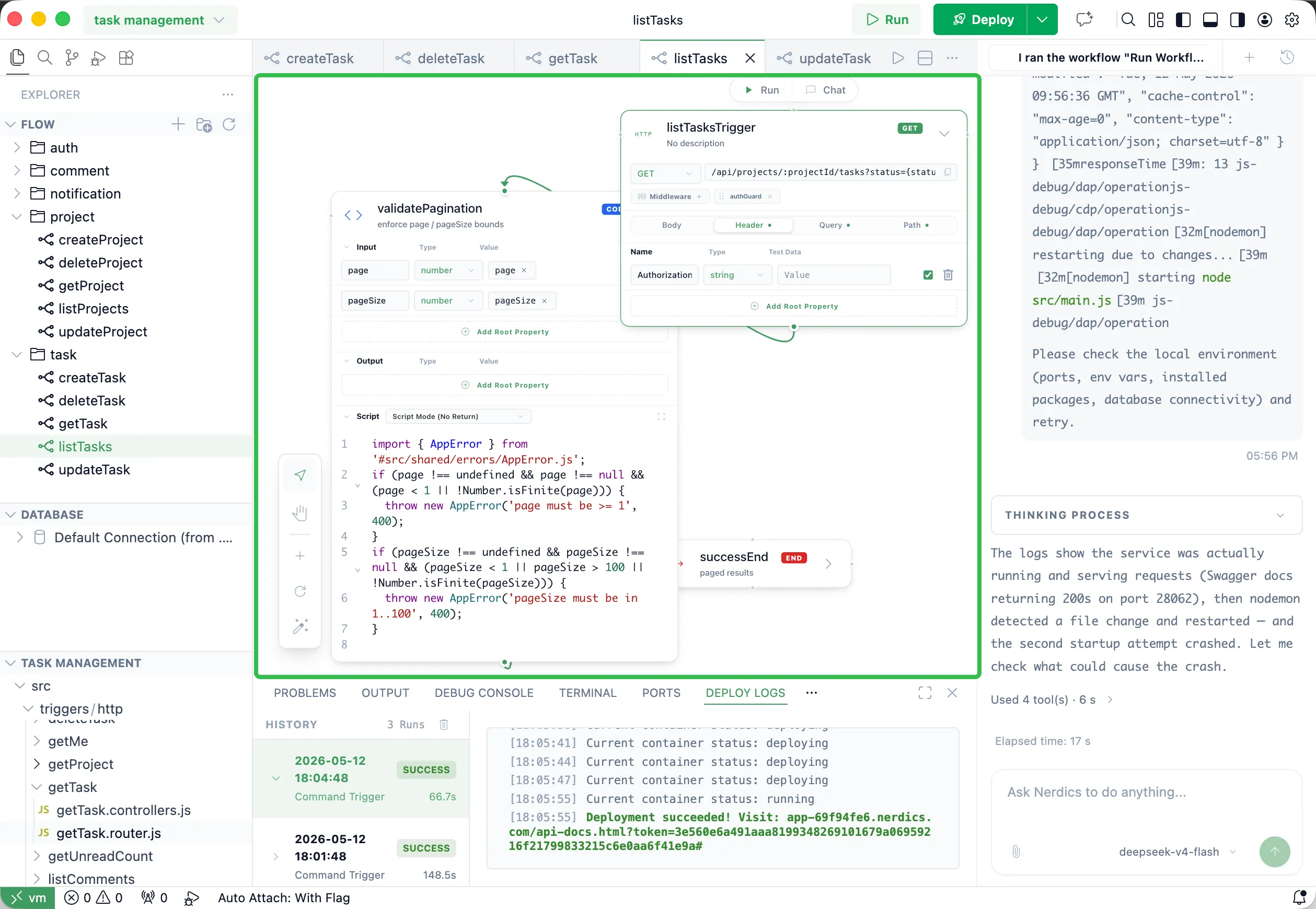Click the Authorization Value input field

834,275
